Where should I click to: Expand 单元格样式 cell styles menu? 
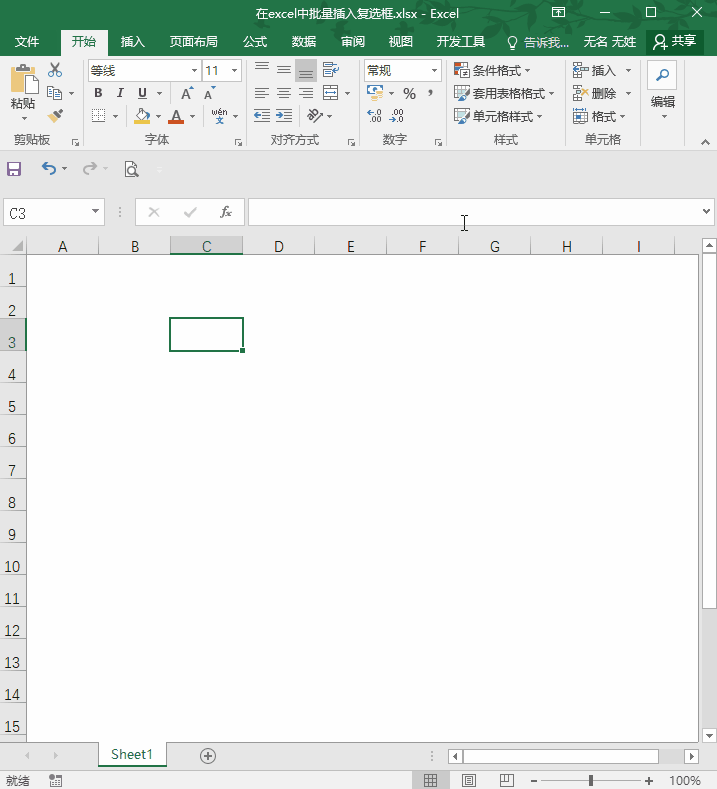pyautogui.click(x=498, y=117)
